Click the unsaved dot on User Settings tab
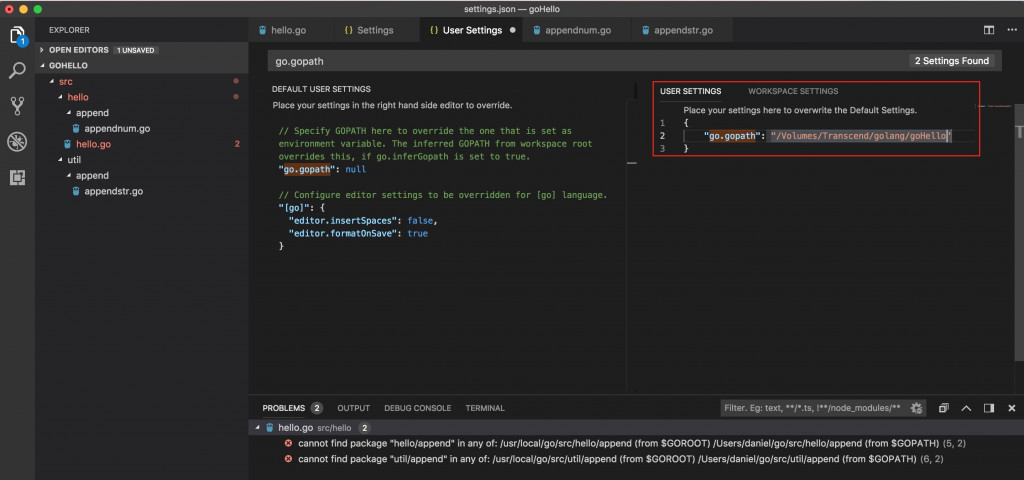This screenshot has width=1024, height=480. tap(512, 30)
